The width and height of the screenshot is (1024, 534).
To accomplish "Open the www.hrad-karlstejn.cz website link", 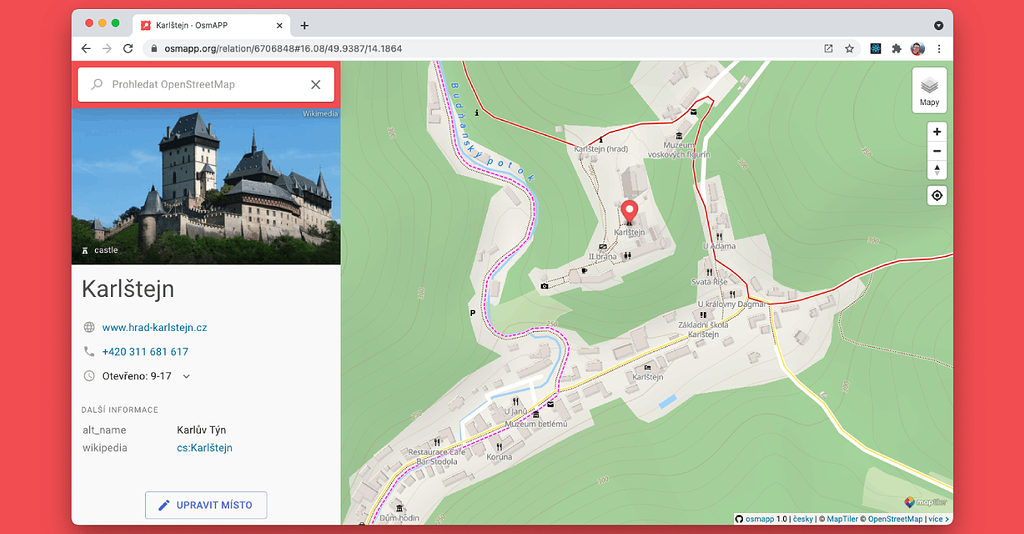I will click(x=154, y=327).
